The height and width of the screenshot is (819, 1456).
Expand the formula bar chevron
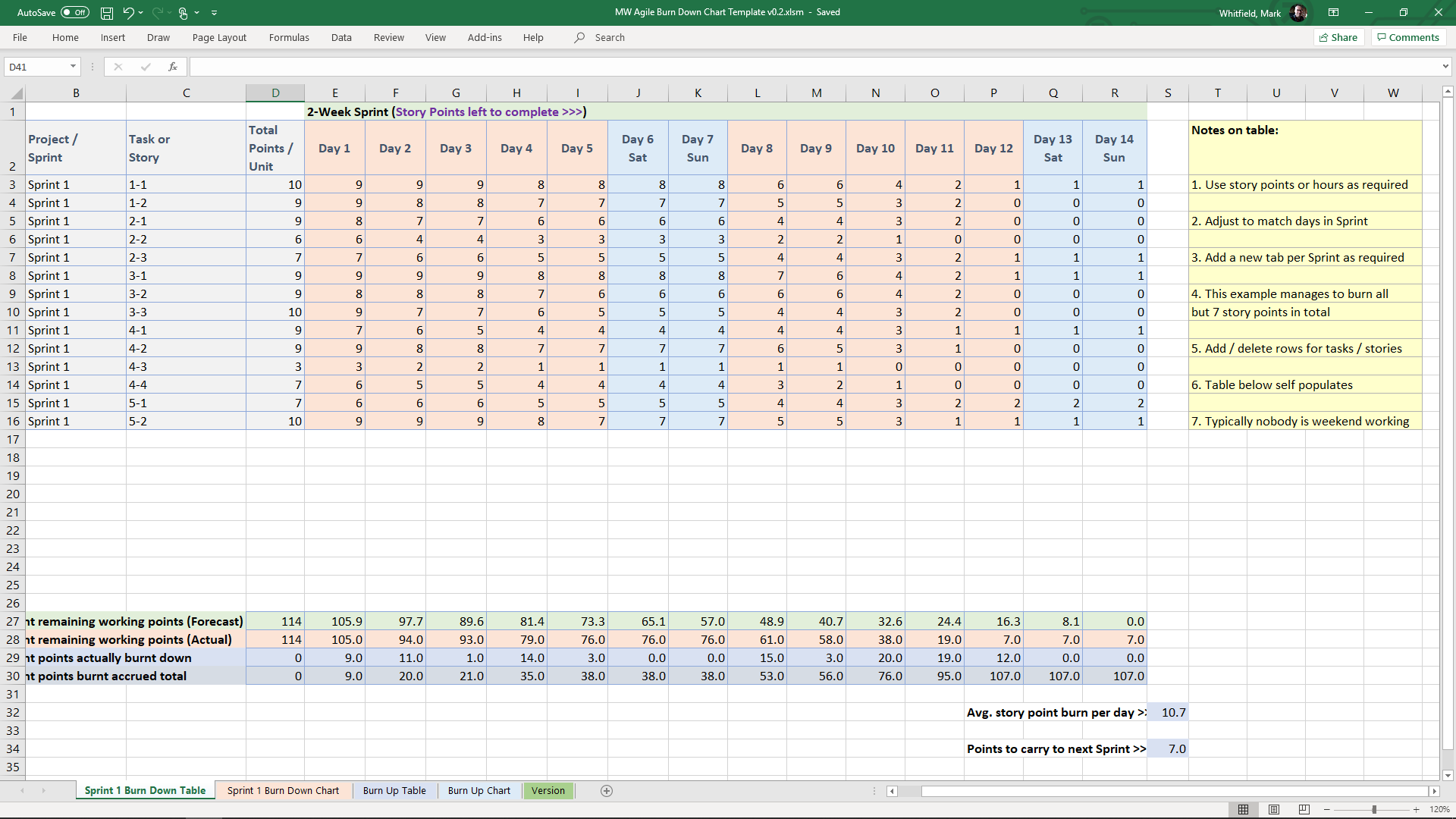(1445, 67)
